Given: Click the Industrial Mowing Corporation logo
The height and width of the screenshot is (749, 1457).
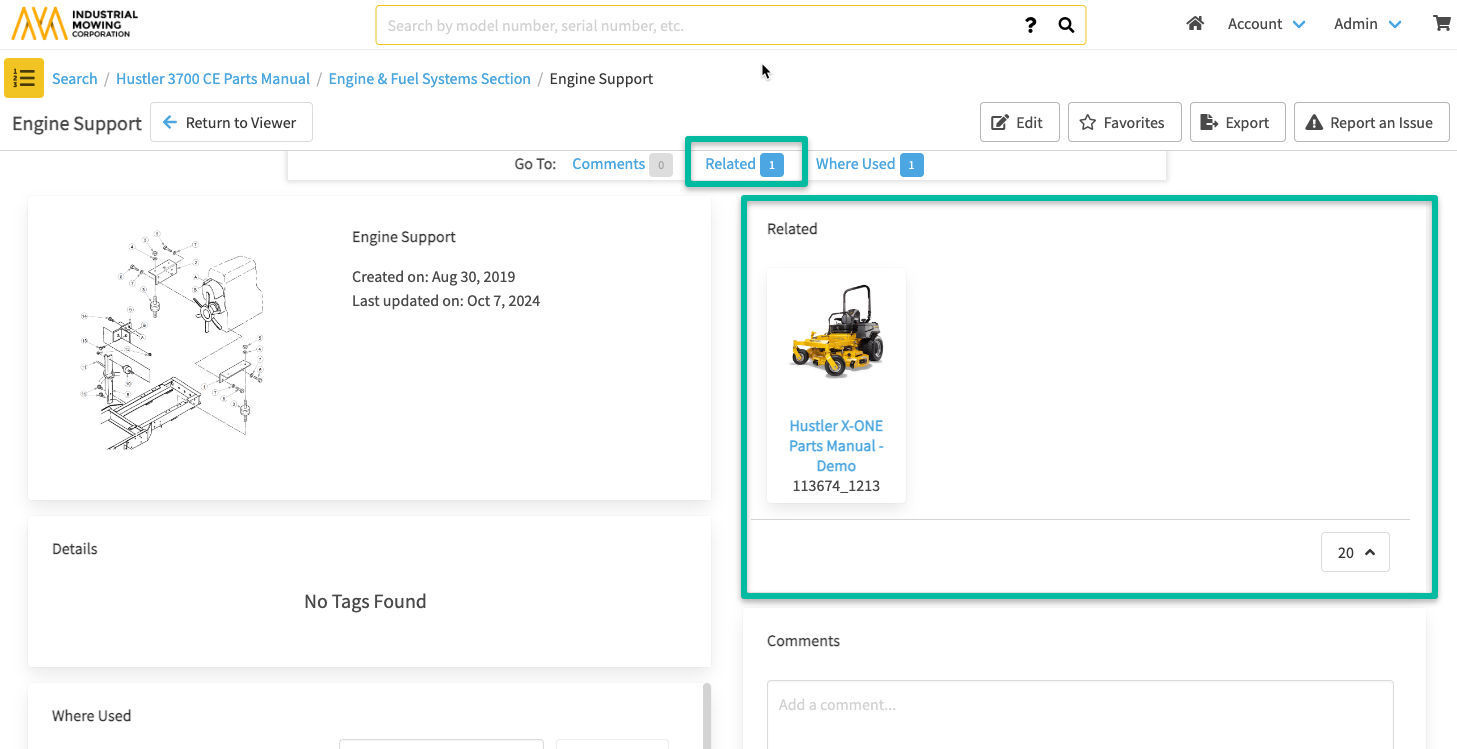Looking at the screenshot, I should (75, 24).
